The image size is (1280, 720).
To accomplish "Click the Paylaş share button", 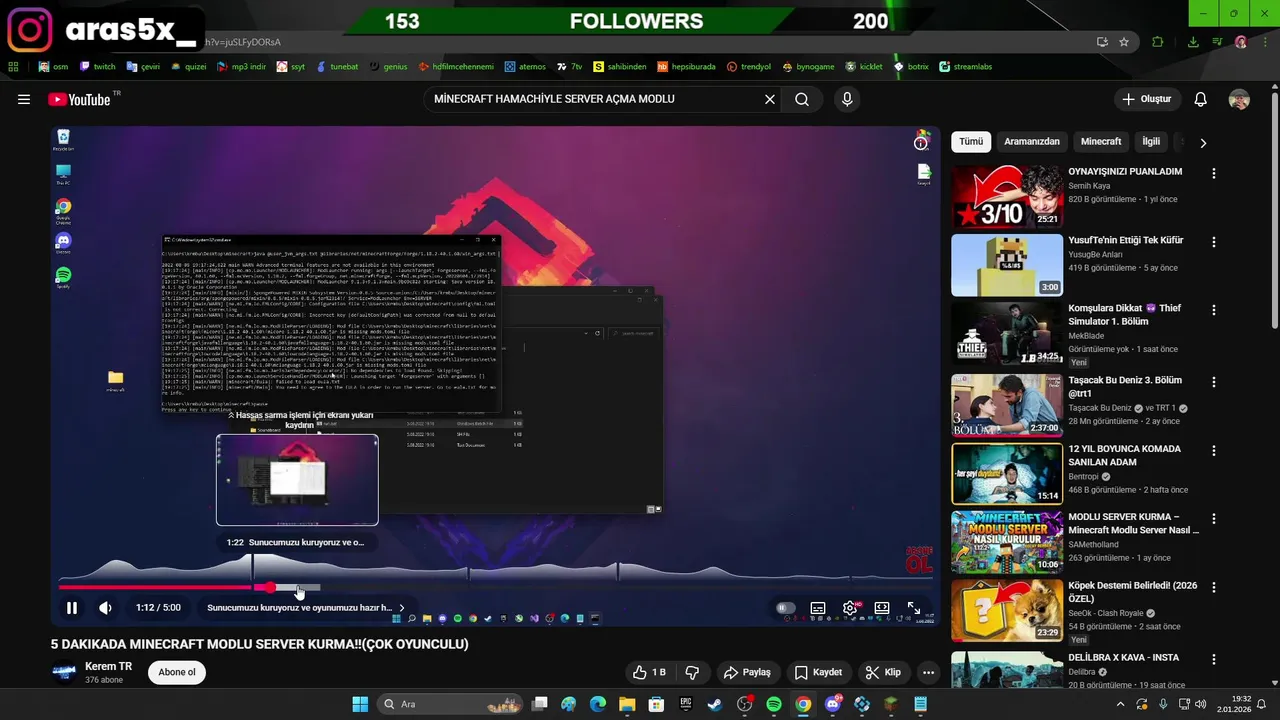I will pyautogui.click(x=747, y=672).
